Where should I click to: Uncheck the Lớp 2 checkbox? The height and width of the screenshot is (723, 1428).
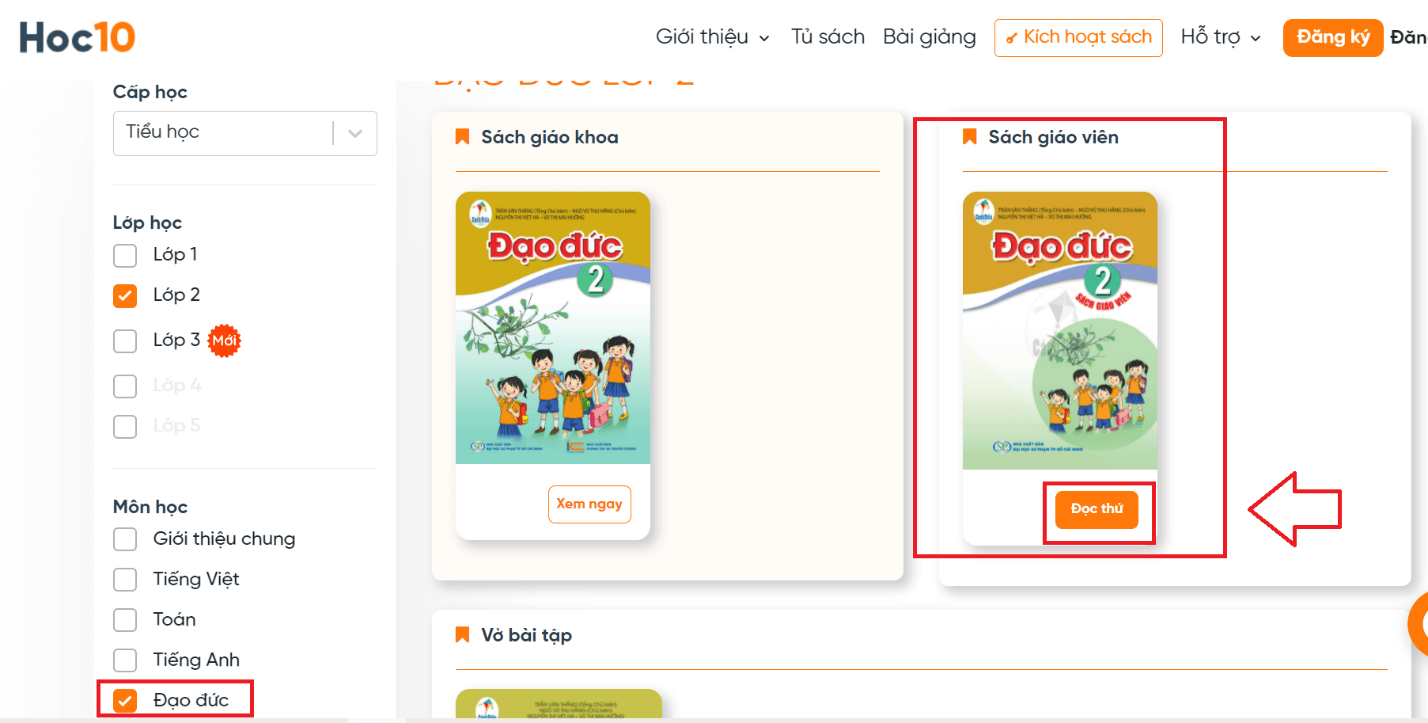(125, 296)
